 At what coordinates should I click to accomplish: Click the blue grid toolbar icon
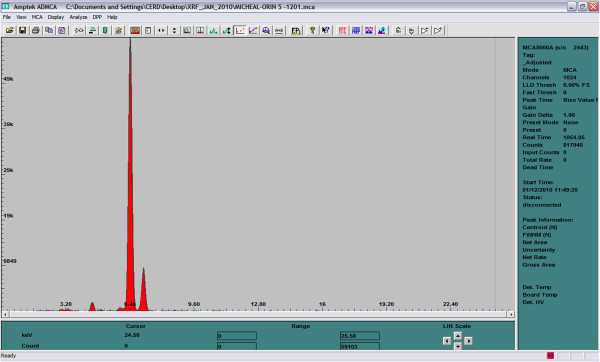[356, 30]
